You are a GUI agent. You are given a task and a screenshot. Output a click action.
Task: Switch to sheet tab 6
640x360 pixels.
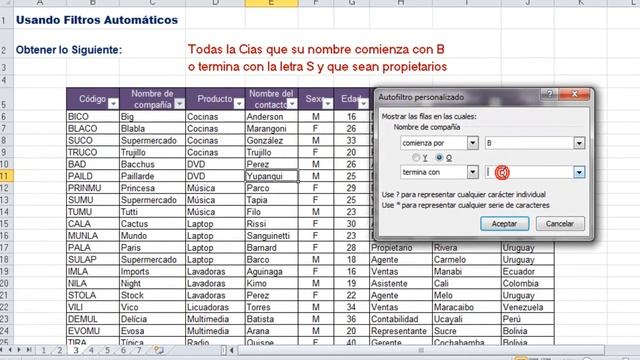point(123,350)
